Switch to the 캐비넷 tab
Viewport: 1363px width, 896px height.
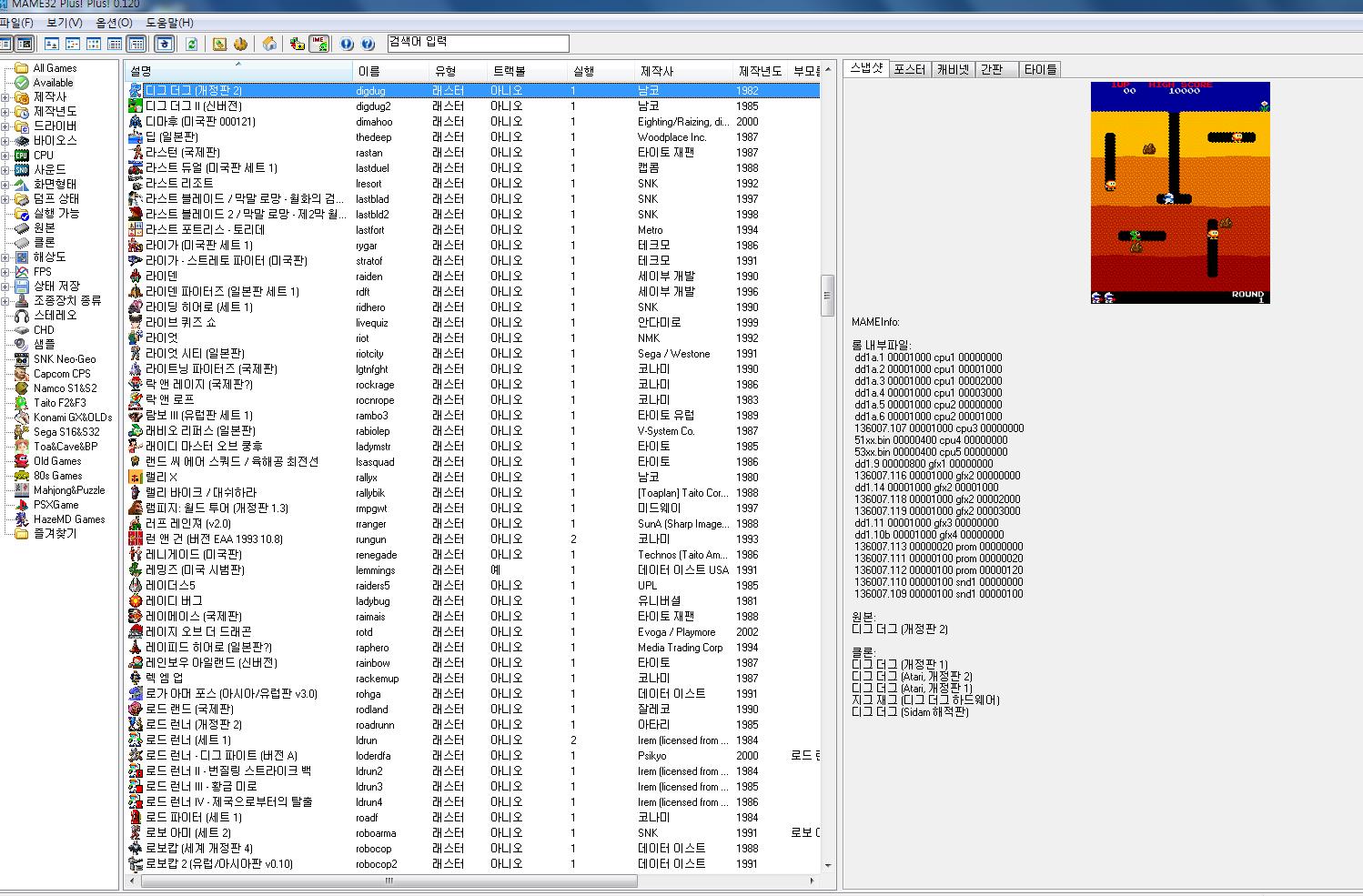pos(953,69)
